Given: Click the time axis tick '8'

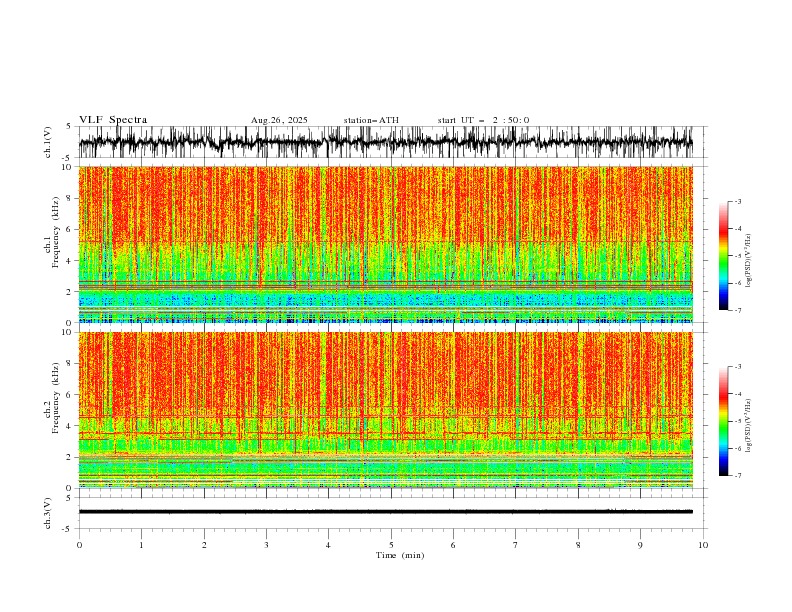Looking at the screenshot, I should (x=578, y=545).
